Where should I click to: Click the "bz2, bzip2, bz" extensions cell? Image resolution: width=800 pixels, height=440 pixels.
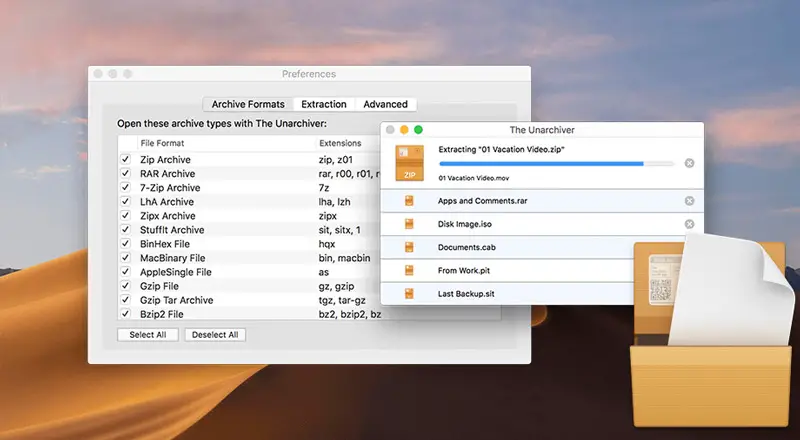(350, 314)
